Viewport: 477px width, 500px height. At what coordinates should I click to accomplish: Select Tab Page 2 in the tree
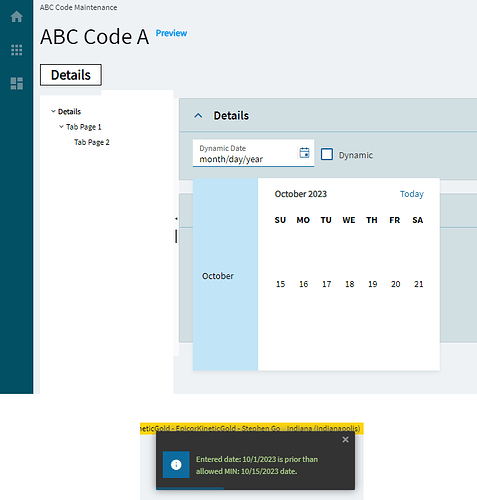92,142
